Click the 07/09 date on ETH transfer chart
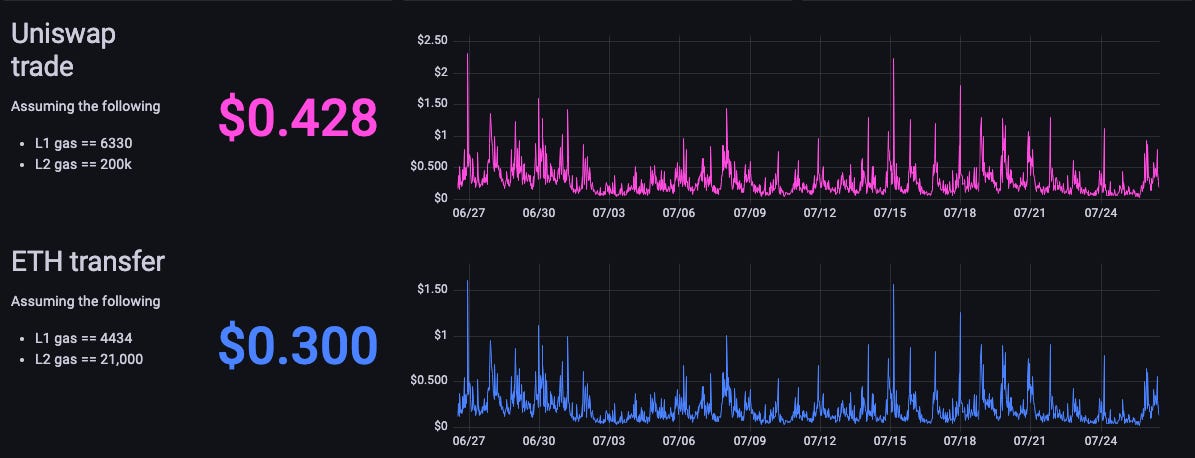This screenshot has height=458, width=1195. tap(750, 440)
